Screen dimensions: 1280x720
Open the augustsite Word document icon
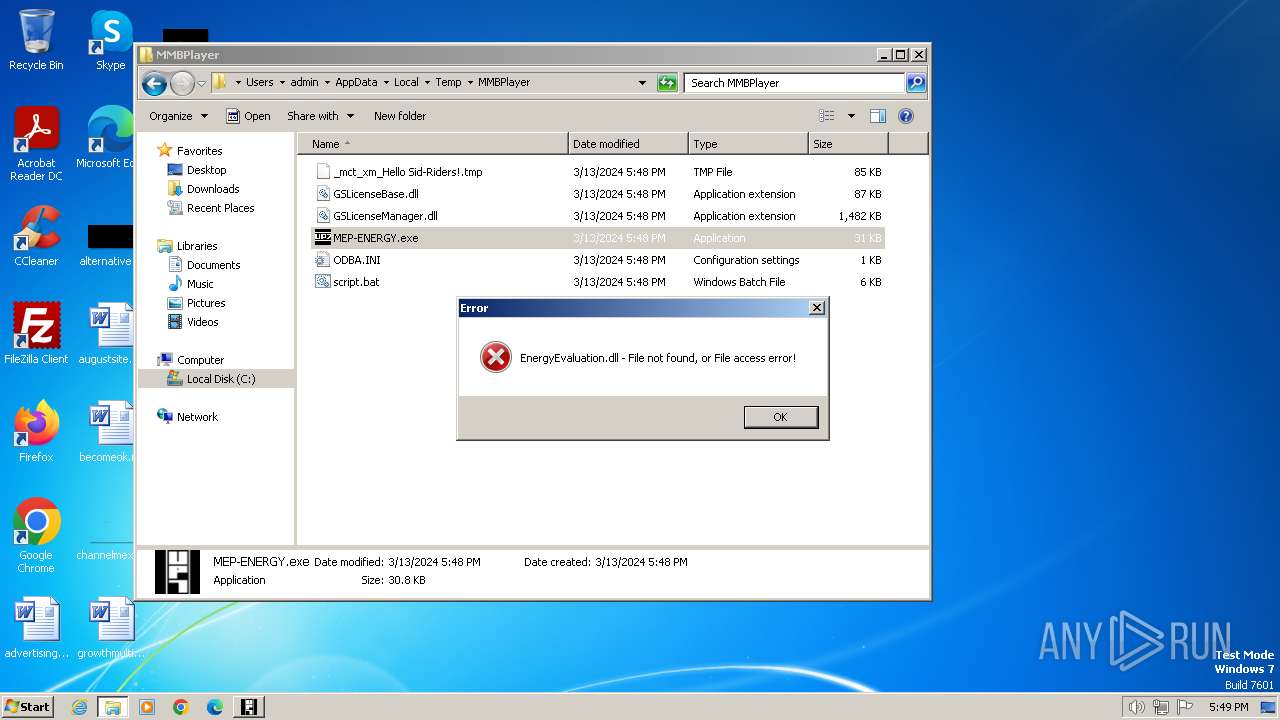tap(110, 334)
